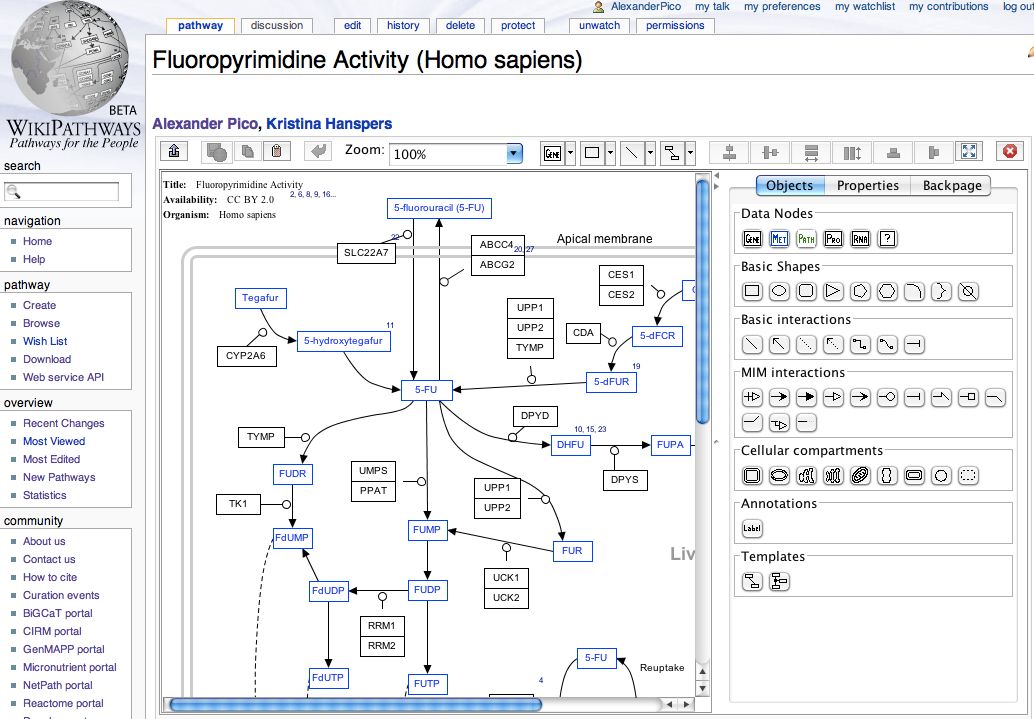Switch to the Properties tab
The image size is (1034, 719).
[867, 185]
